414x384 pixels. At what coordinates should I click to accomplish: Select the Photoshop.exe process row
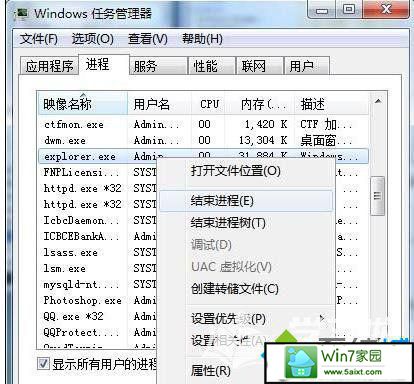coord(97,300)
